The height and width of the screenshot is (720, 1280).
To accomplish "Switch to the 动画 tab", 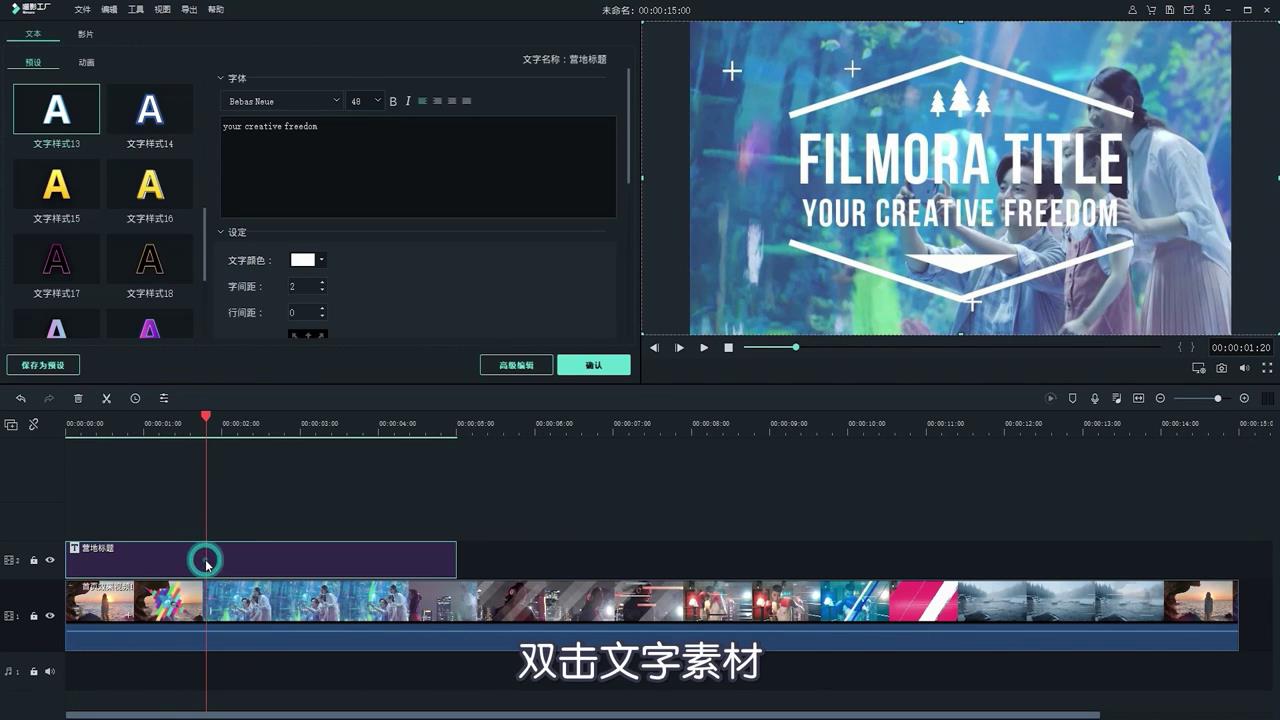I will pos(87,62).
